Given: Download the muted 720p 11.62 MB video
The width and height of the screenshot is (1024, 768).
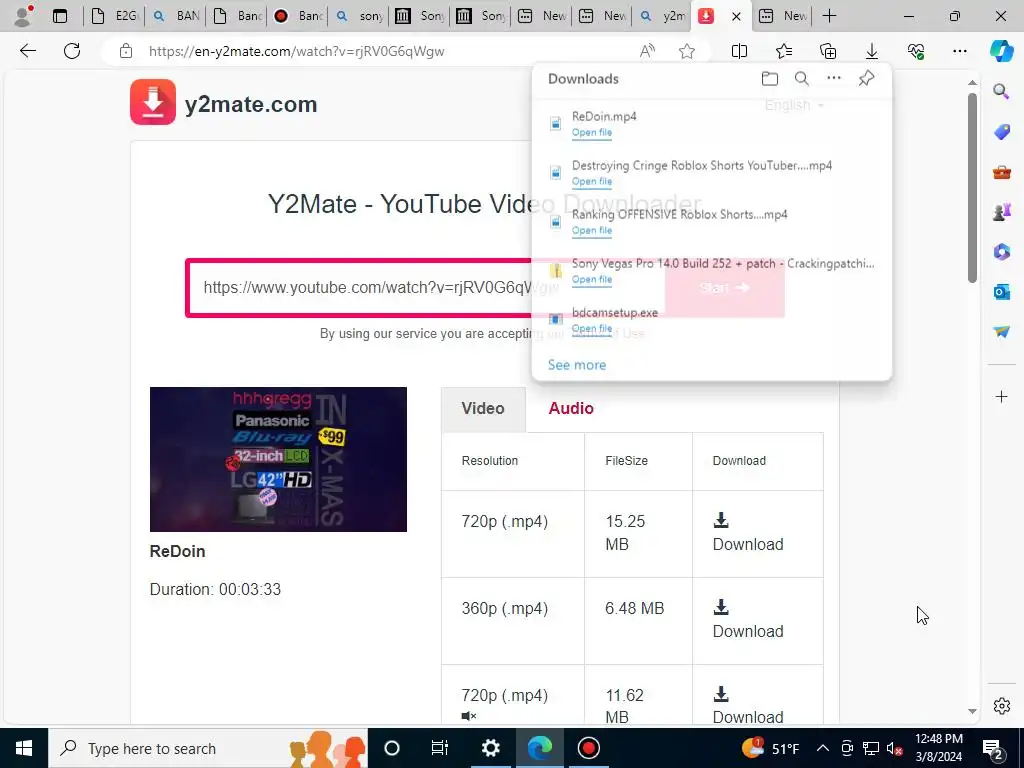Looking at the screenshot, I should (x=748, y=705).
